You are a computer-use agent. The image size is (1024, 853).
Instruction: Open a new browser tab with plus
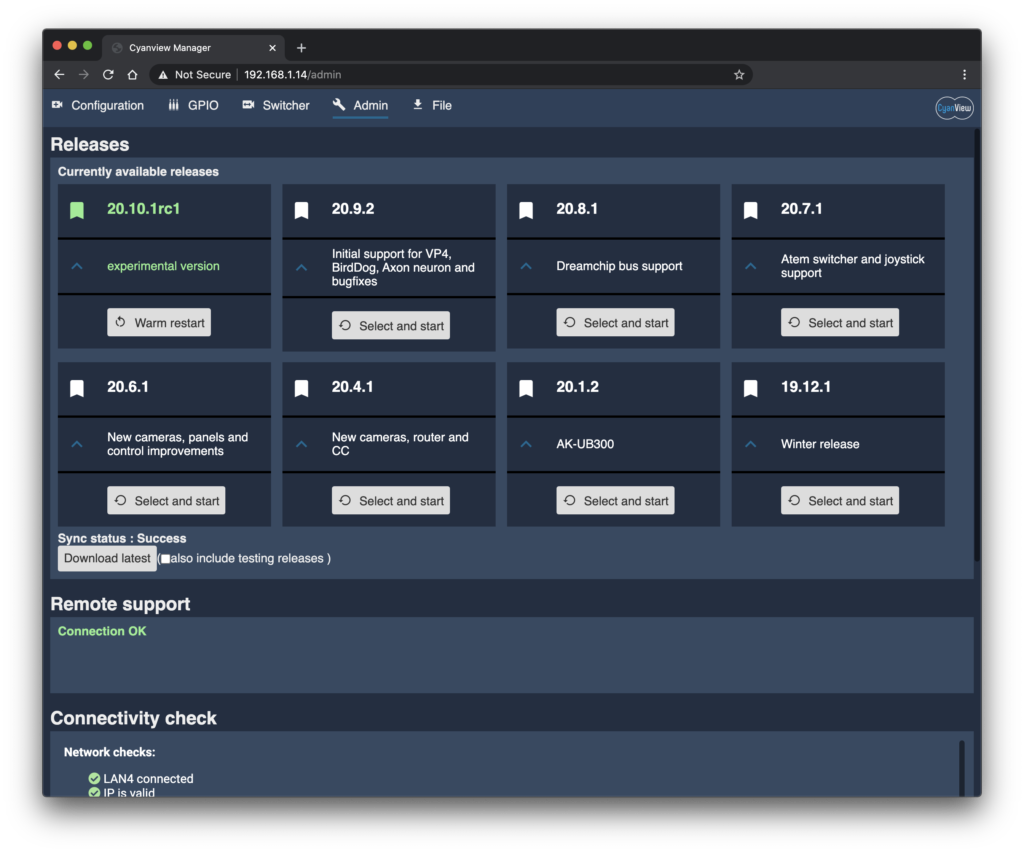(x=301, y=48)
